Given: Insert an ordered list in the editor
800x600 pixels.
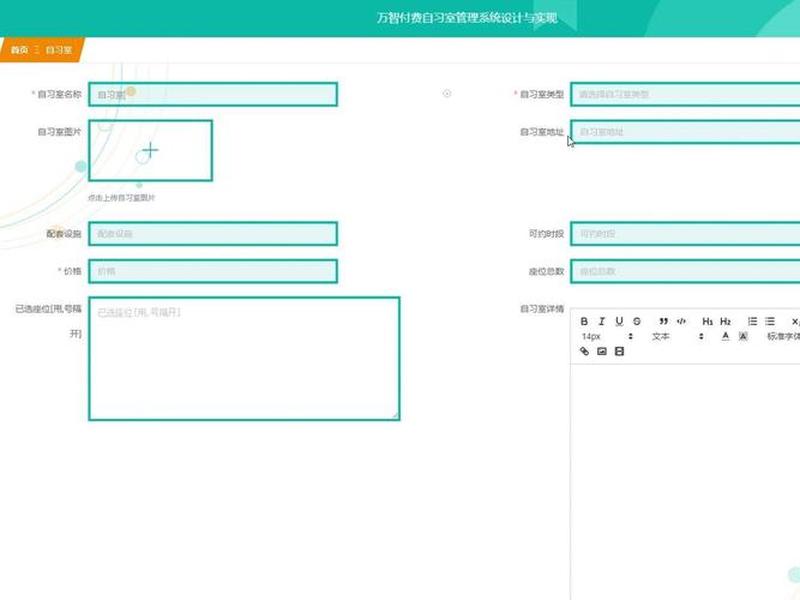Looking at the screenshot, I should pos(752,321).
